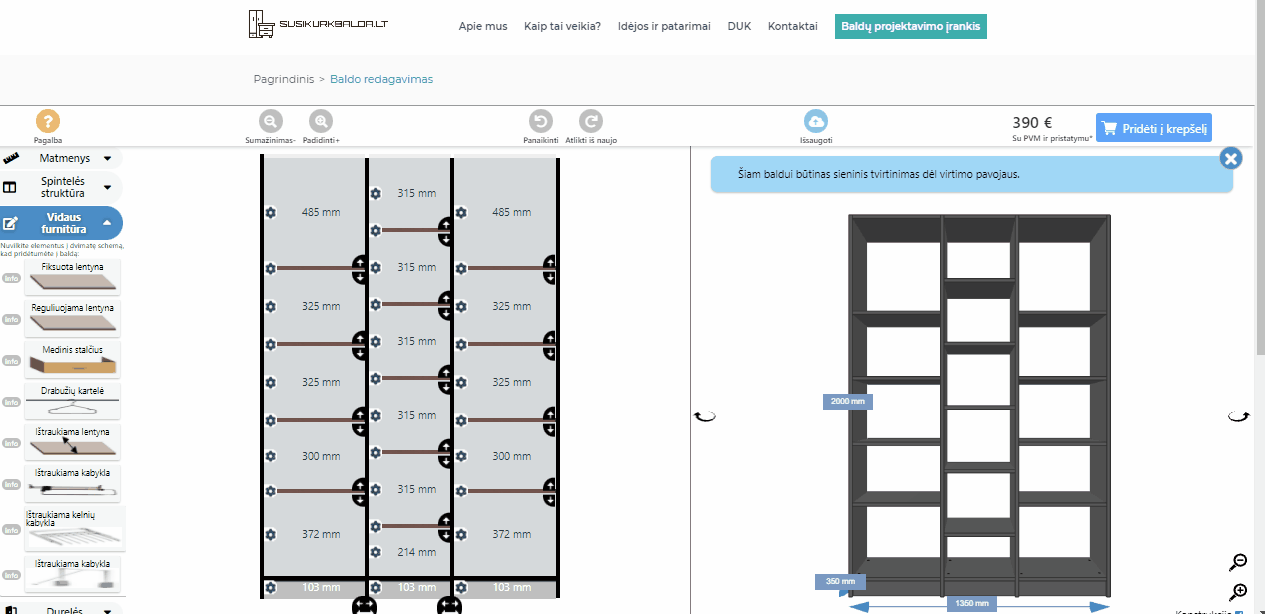The width and height of the screenshot is (1265, 614).
Task: Redo with Atlikti iš naujo icon
Action: coord(591,122)
